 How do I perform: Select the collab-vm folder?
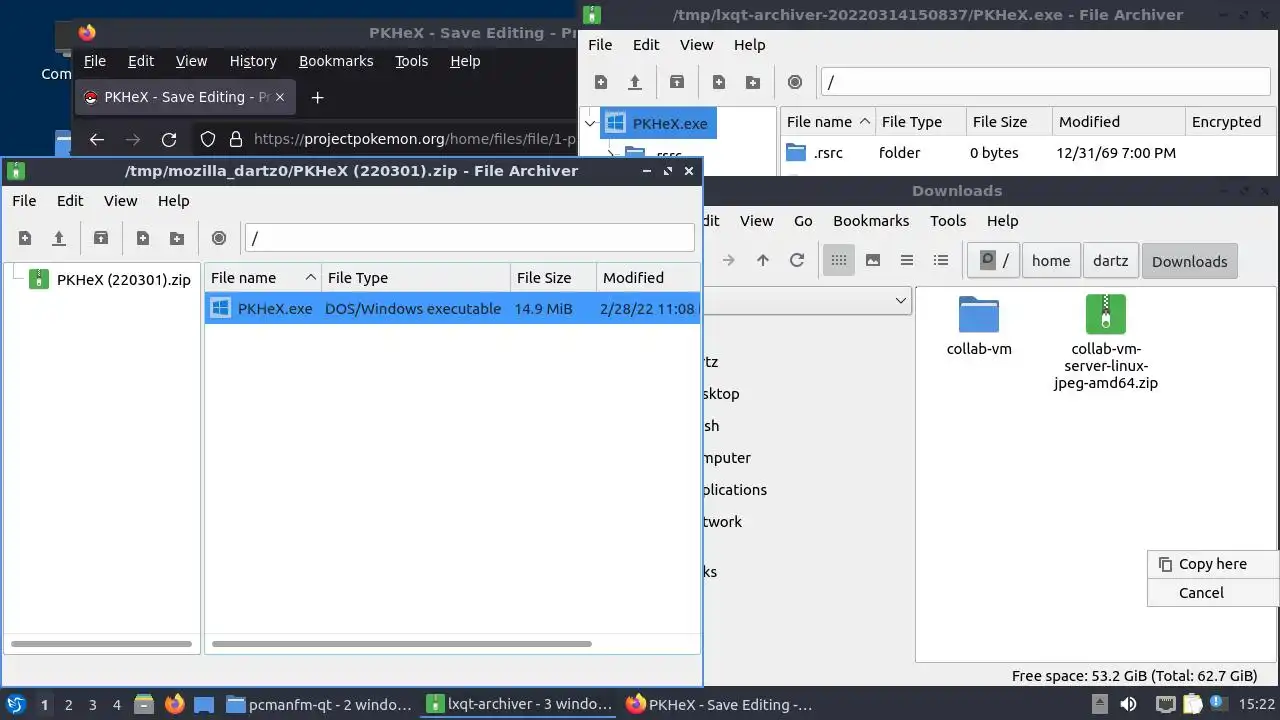979,327
